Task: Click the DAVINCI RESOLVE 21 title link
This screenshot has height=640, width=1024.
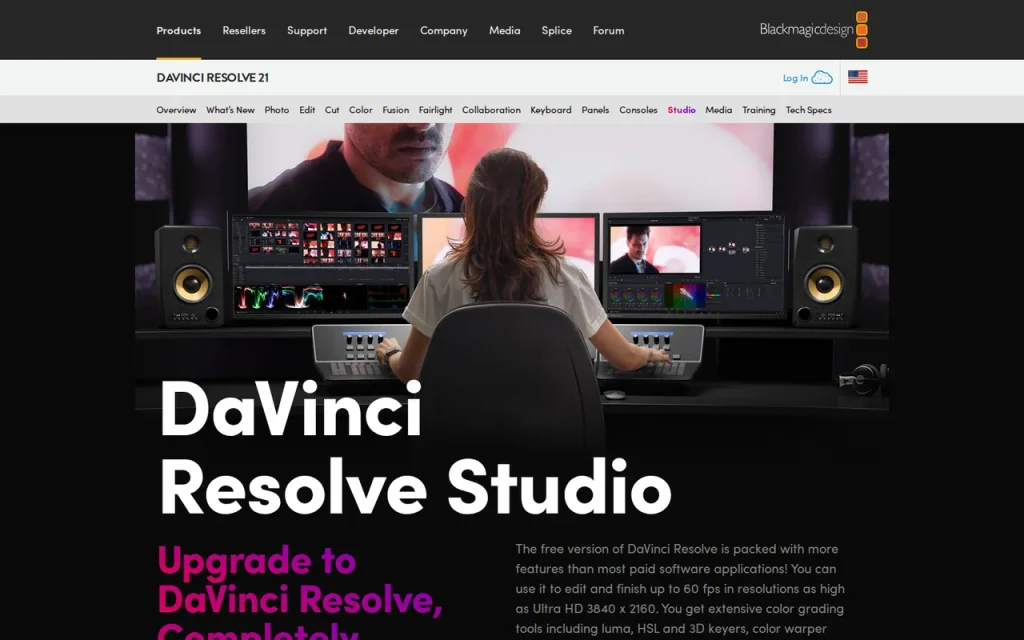Action: [x=212, y=78]
